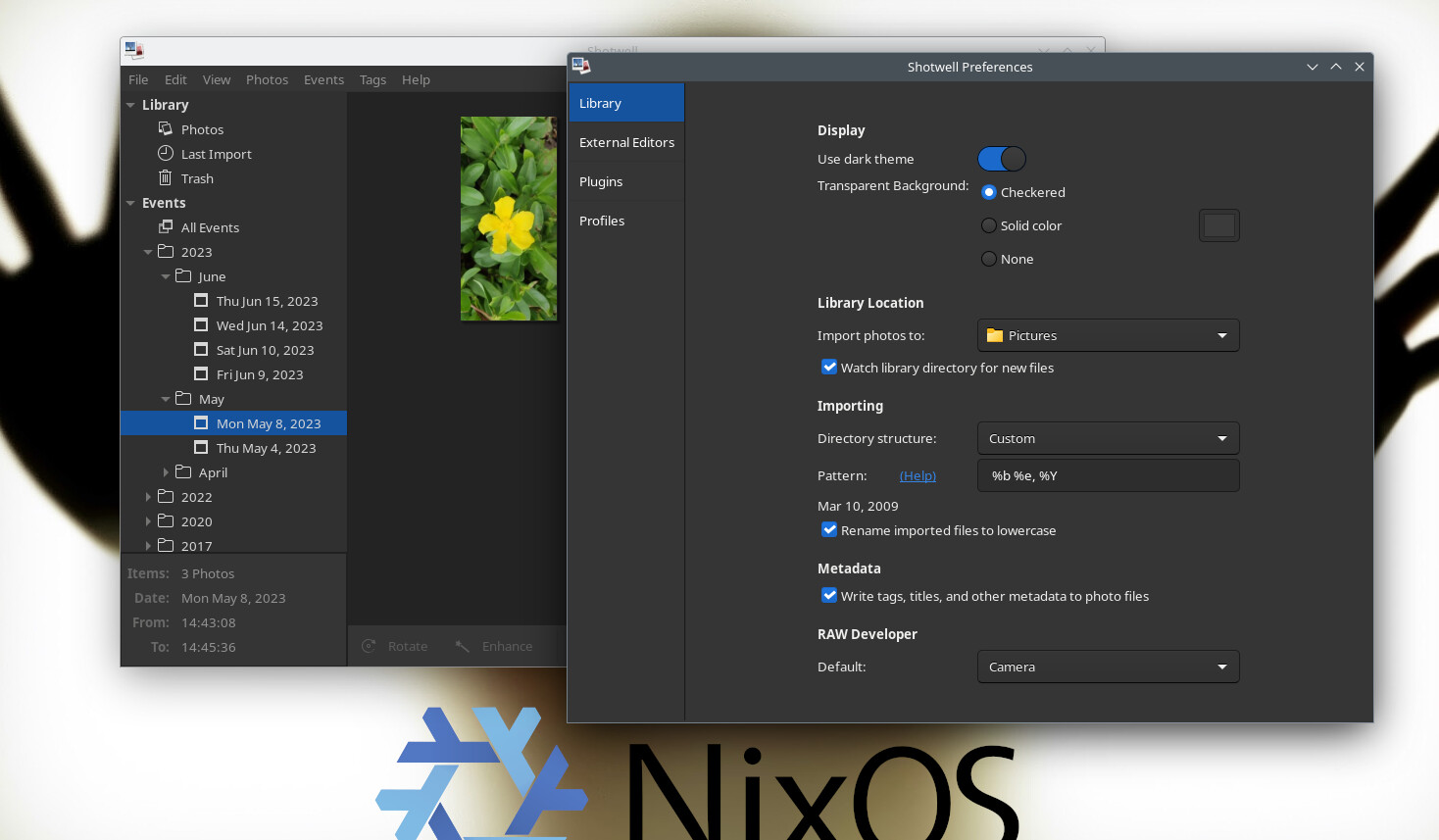
Task: Click event icon for Thu May 4, 2023
Action: pos(201,447)
